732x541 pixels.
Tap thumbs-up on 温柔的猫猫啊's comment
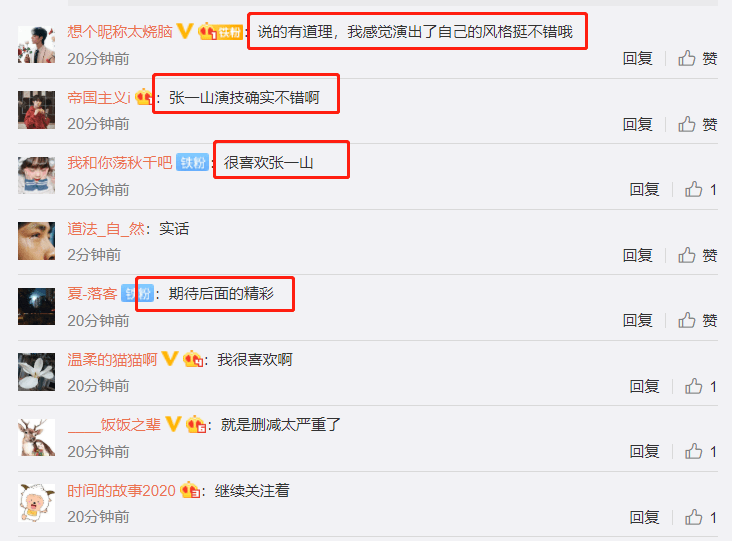(700, 386)
